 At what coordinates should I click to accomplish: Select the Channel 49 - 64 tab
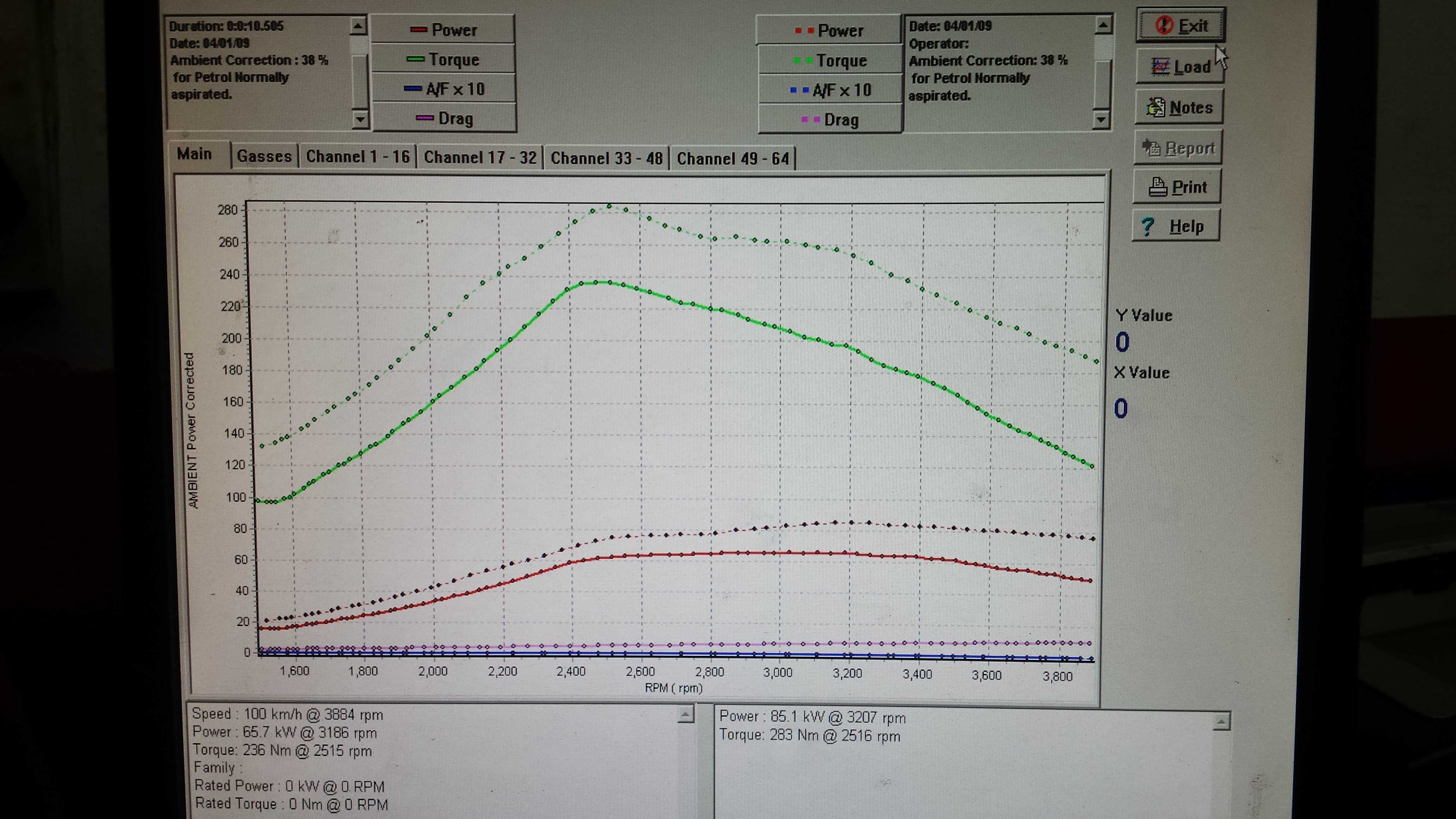pos(733,158)
